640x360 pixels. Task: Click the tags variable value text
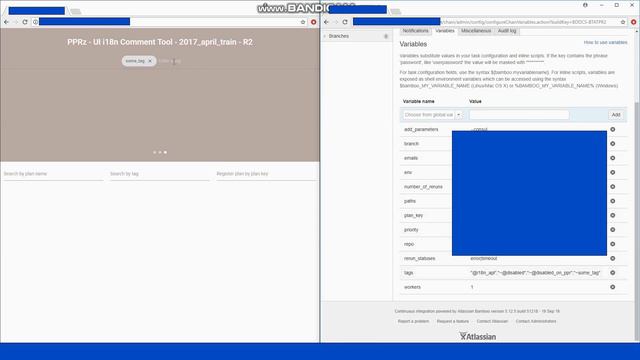(535, 273)
